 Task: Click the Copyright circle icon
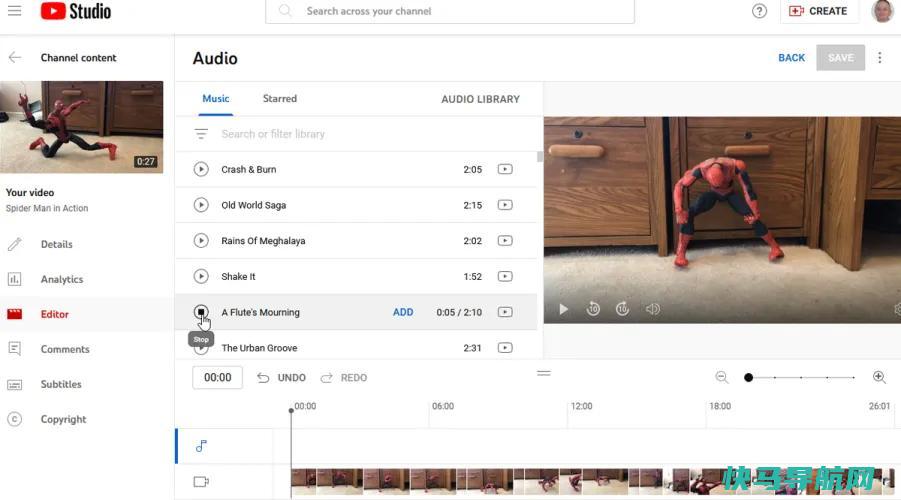[x=14, y=419]
